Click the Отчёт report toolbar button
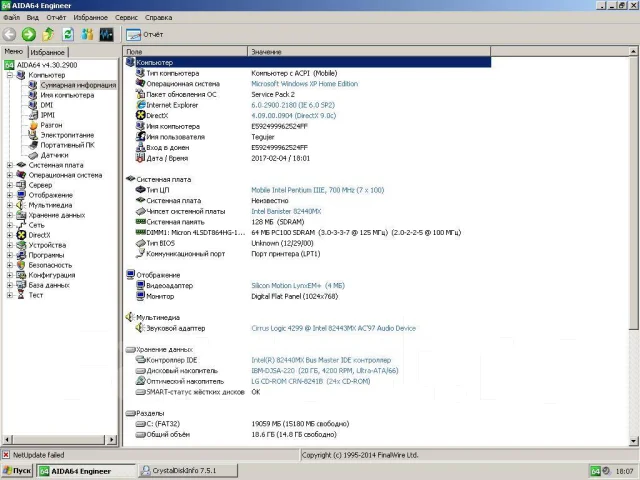This screenshot has height=480, width=640. click(144, 35)
